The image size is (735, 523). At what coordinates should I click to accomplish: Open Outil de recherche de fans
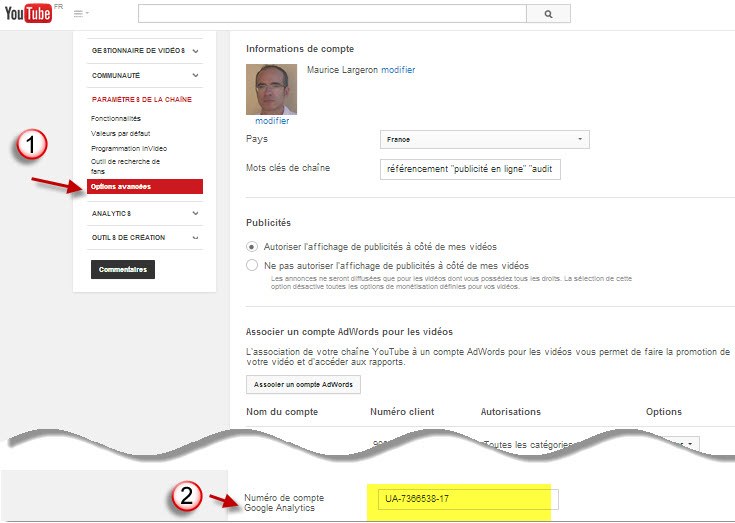click(x=125, y=166)
